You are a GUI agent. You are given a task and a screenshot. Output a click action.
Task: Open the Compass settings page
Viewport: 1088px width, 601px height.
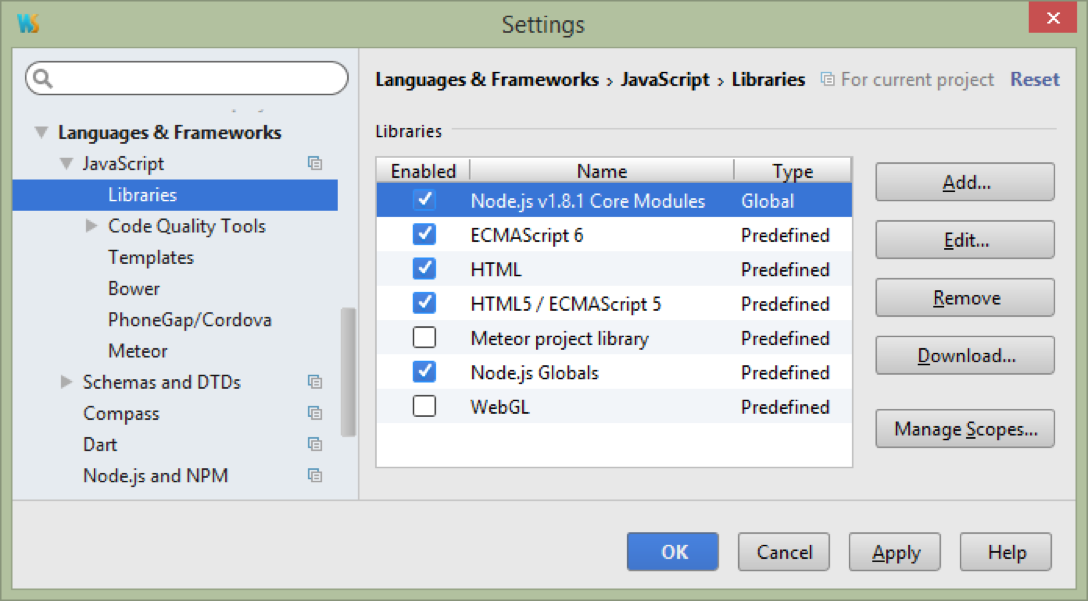(121, 414)
